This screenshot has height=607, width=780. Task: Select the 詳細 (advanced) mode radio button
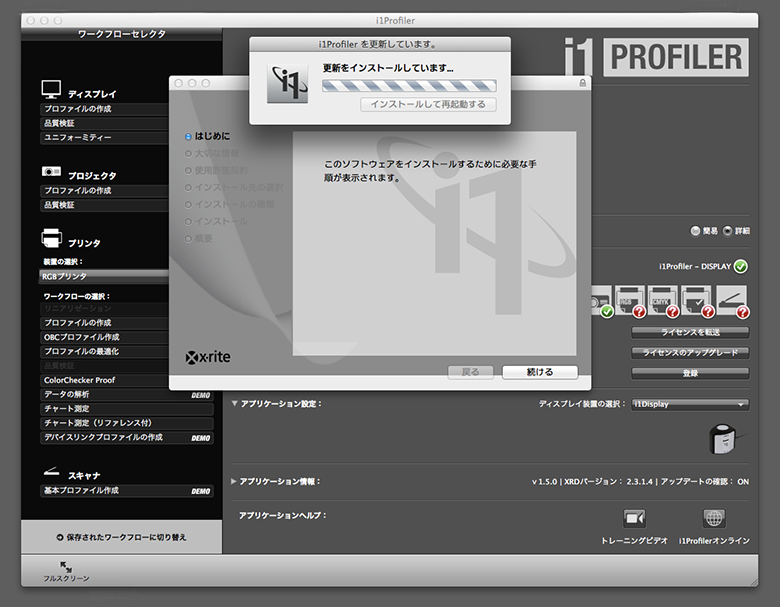click(727, 231)
